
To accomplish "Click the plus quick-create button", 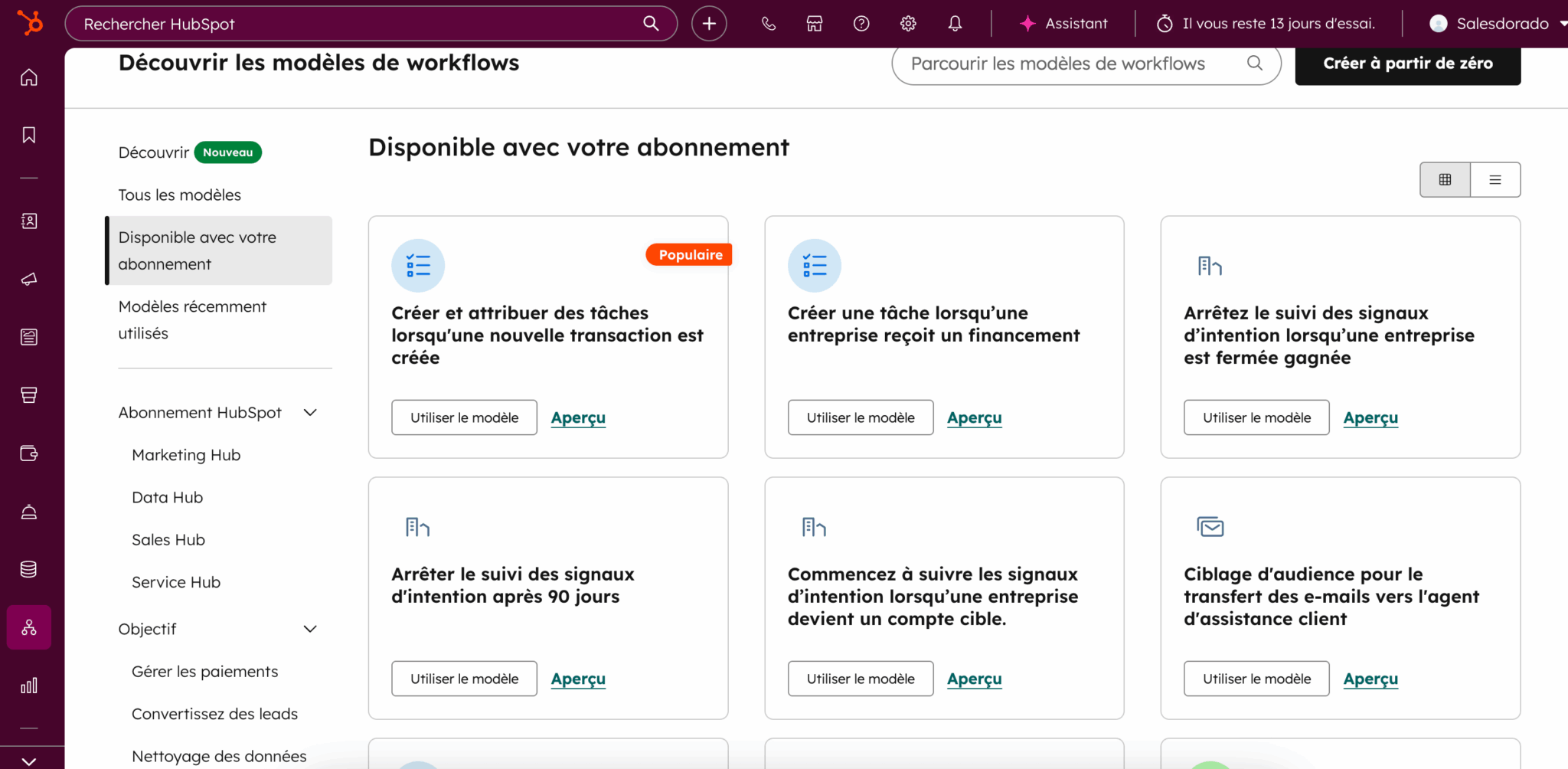I will 709,24.
